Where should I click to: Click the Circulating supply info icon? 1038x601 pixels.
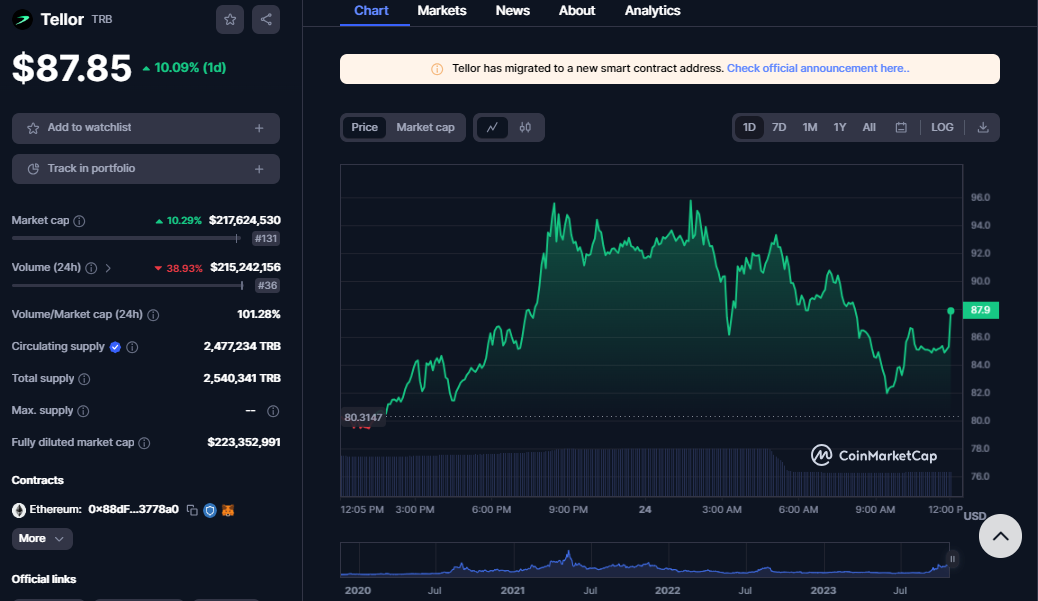(x=132, y=347)
